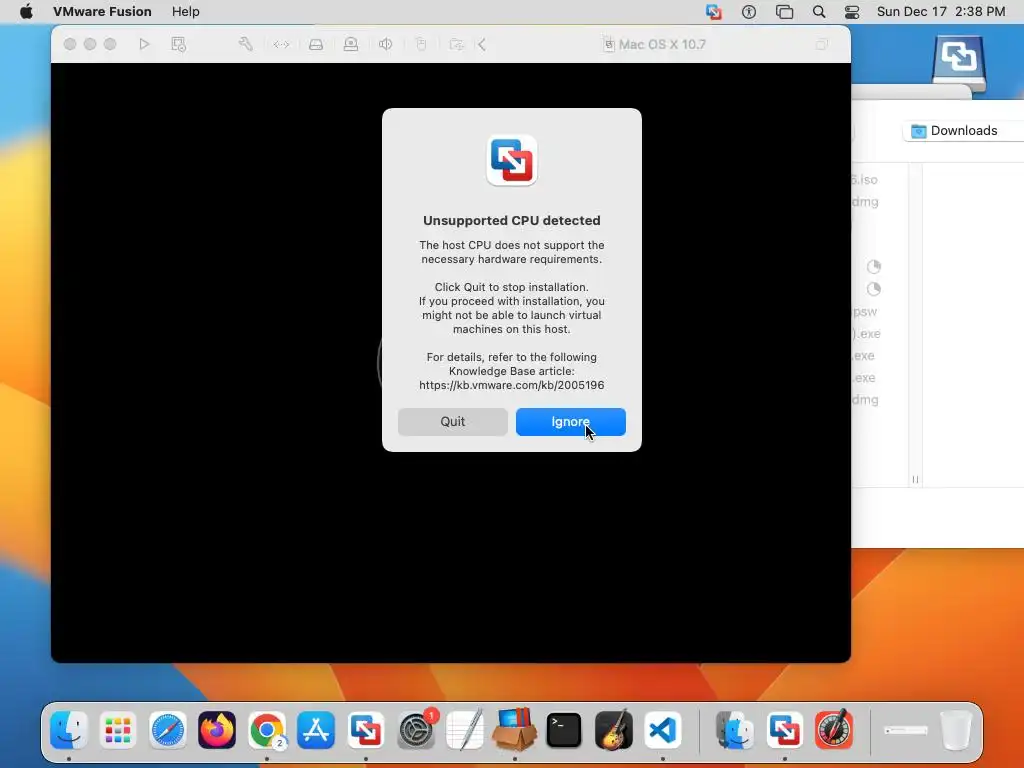The width and height of the screenshot is (1024, 768).
Task: Click VMware Fusion icon left of System Settings
Action: pos(366,729)
